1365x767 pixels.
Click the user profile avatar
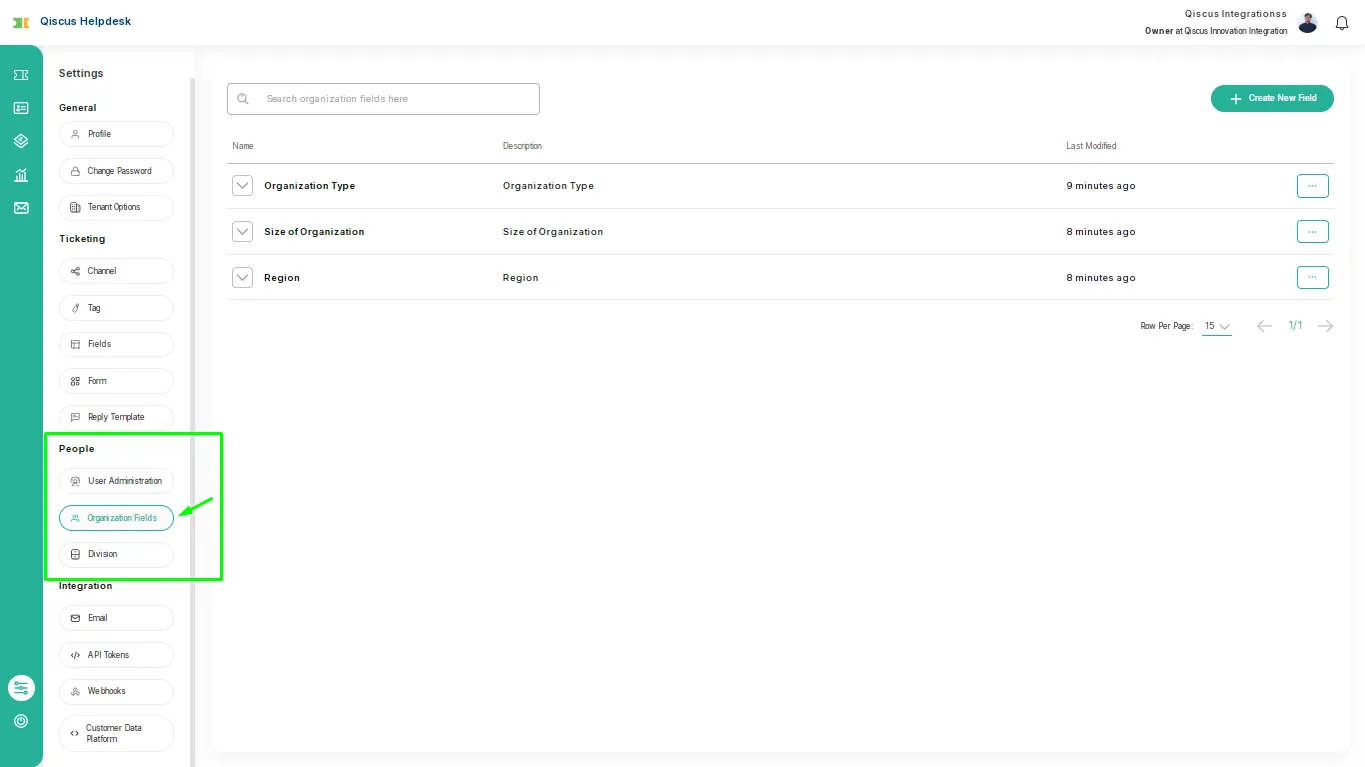1307,23
